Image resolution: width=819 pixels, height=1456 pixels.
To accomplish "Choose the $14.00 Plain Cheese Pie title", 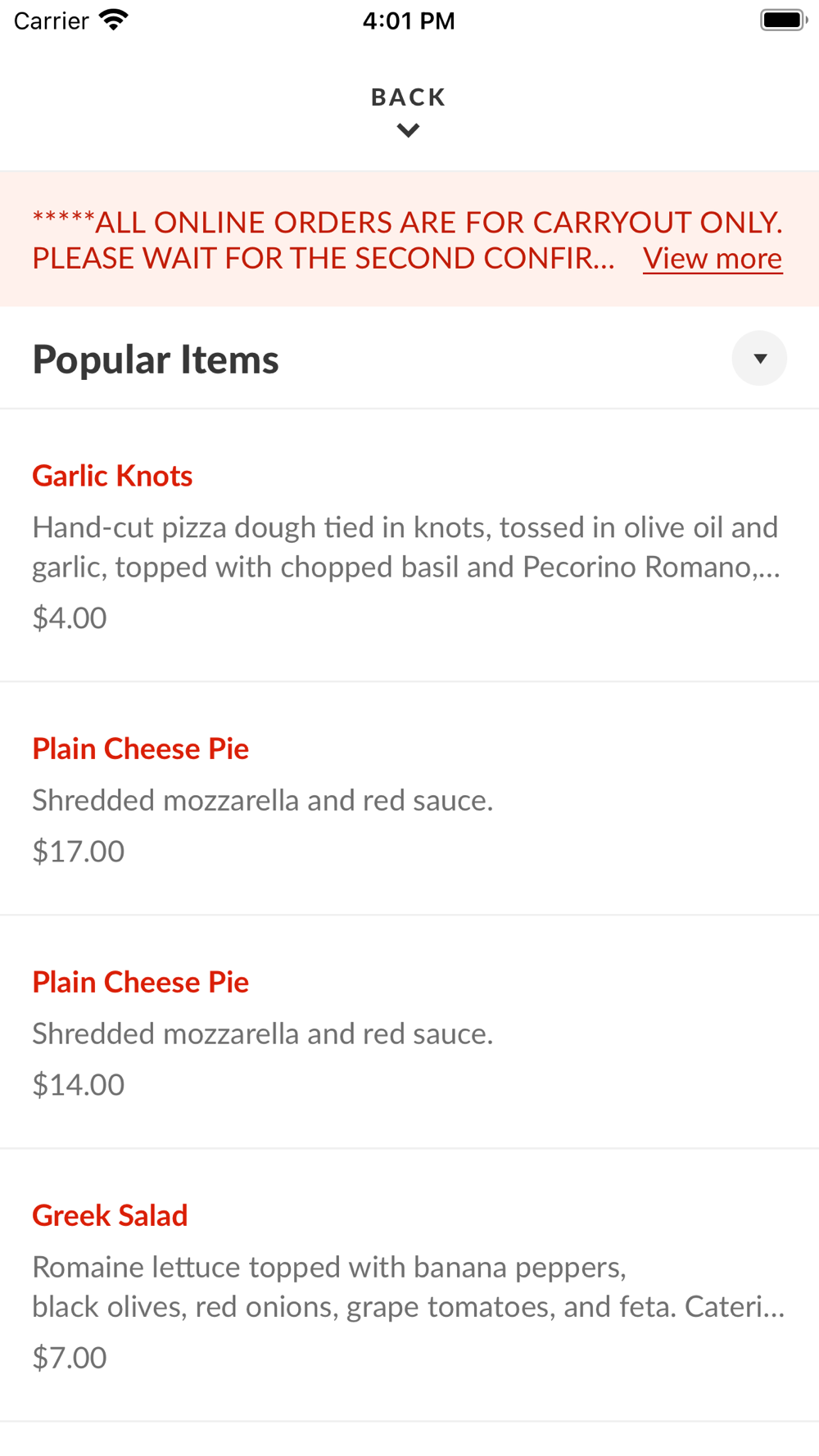I will [140, 982].
